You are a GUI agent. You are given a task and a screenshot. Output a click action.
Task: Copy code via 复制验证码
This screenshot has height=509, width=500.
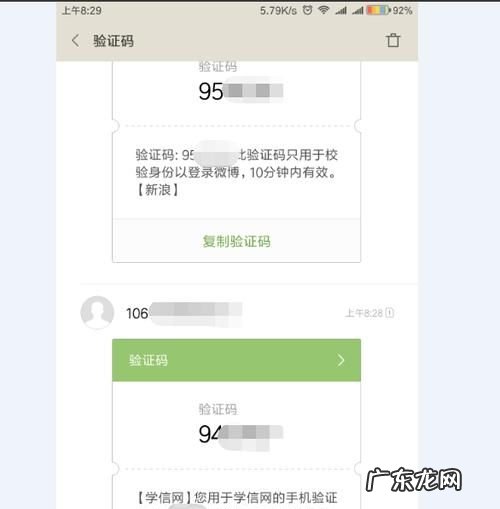click(237, 241)
